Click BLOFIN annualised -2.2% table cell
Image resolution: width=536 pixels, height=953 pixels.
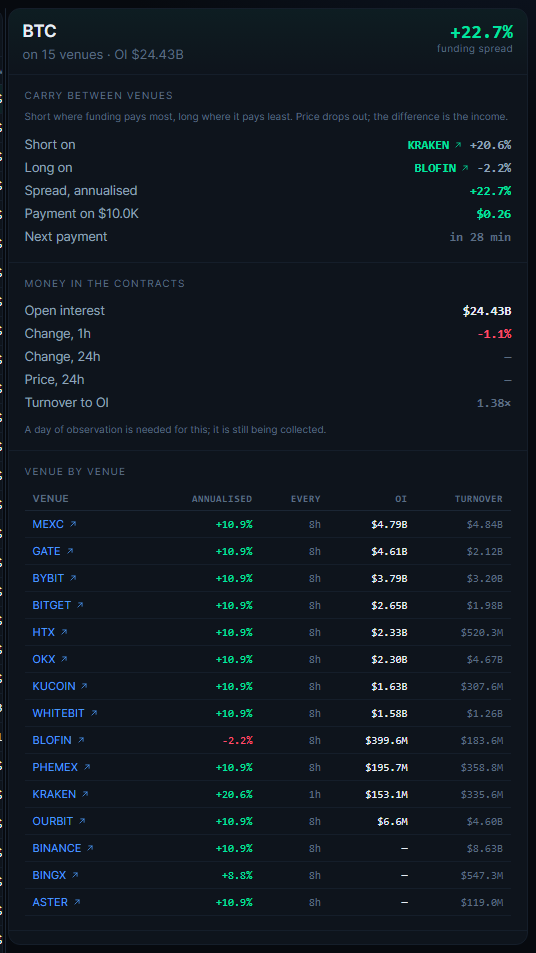237,740
